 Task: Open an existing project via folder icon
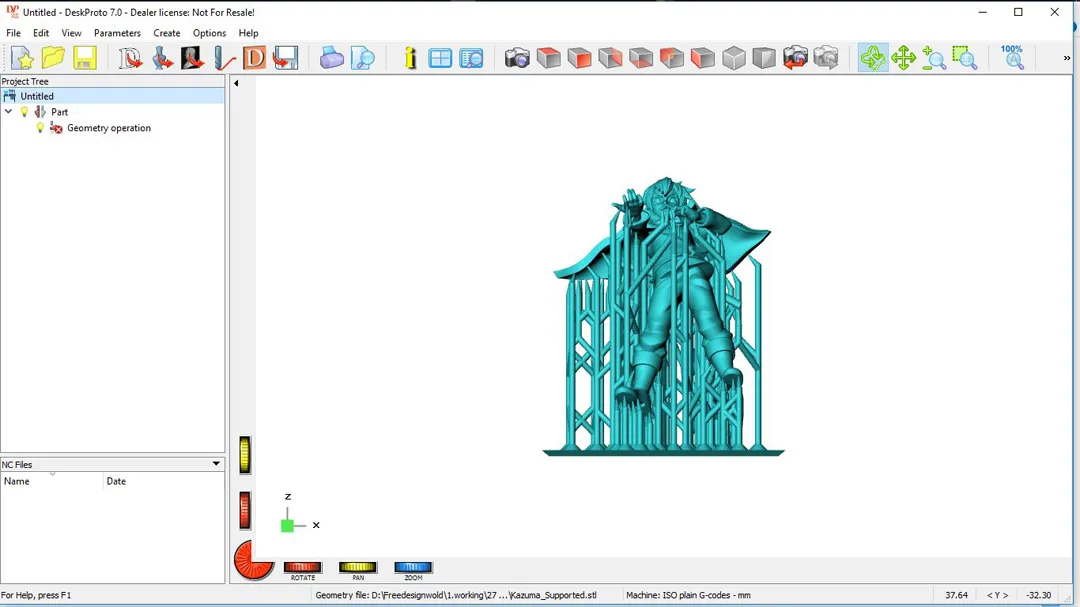point(53,58)
